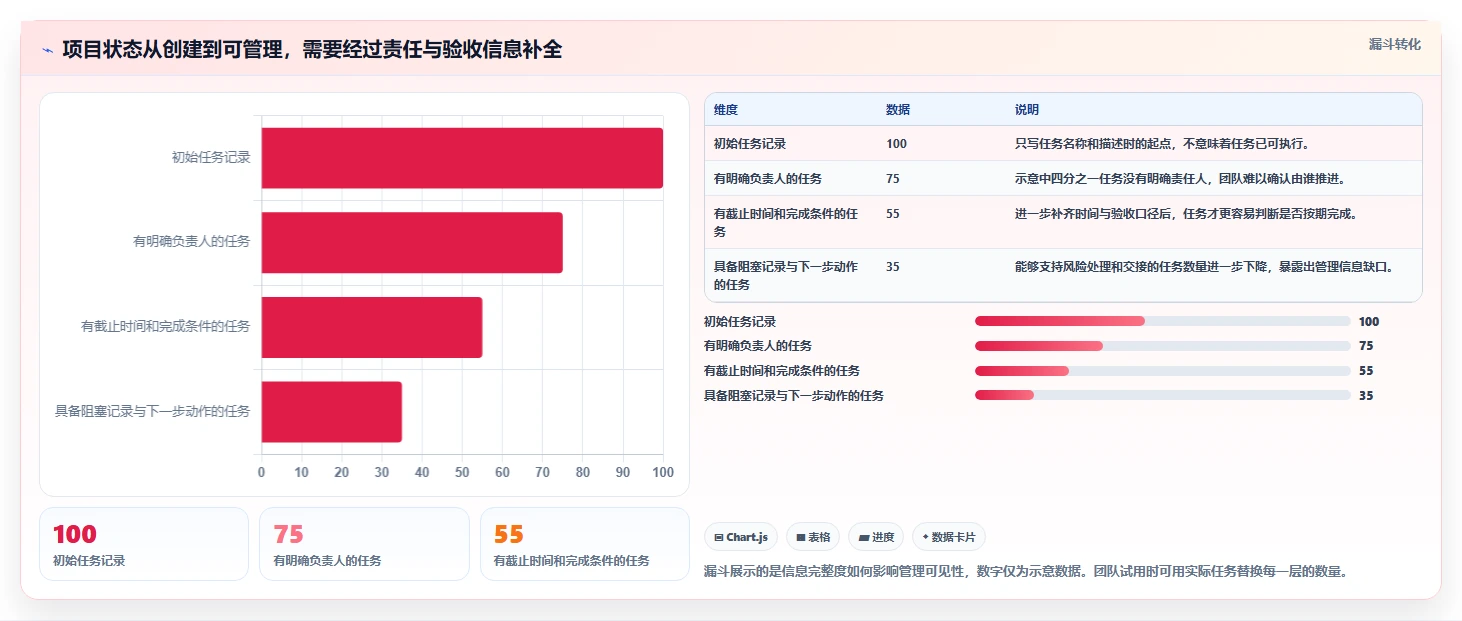Click the progress list value 35
Image resolution: width=1462 pixels, height=621 pixels.
click(x=1366, y=395)
